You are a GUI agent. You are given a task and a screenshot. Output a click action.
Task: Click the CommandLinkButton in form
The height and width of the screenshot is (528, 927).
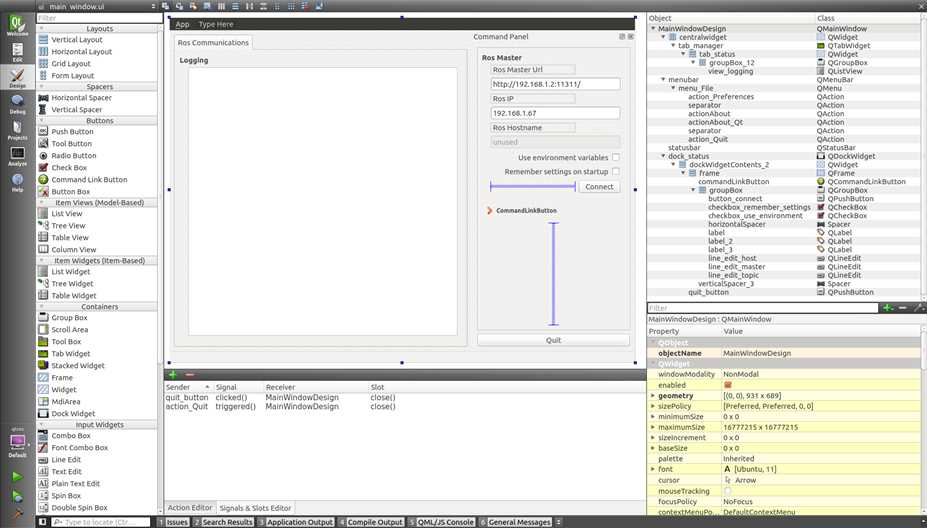[x=522, y=210]
